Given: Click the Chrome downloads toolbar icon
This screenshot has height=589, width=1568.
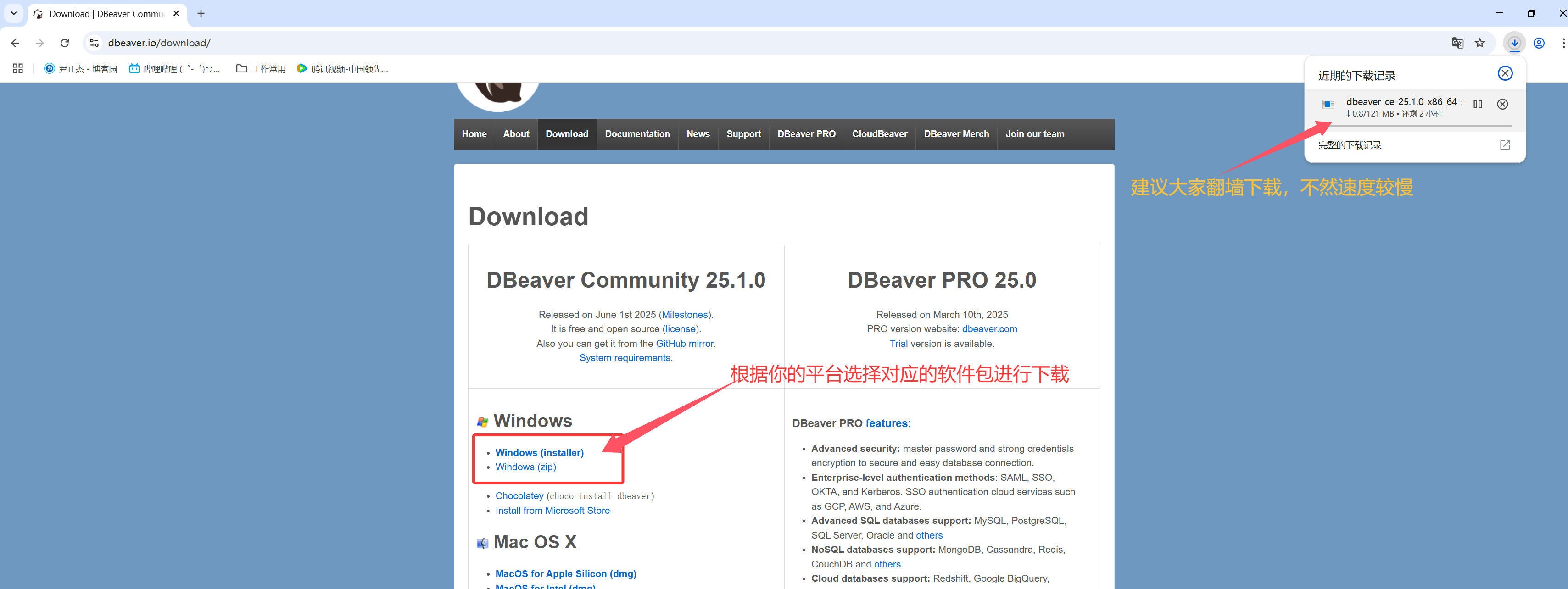Looking at the screenshot, I should 1514,43.
